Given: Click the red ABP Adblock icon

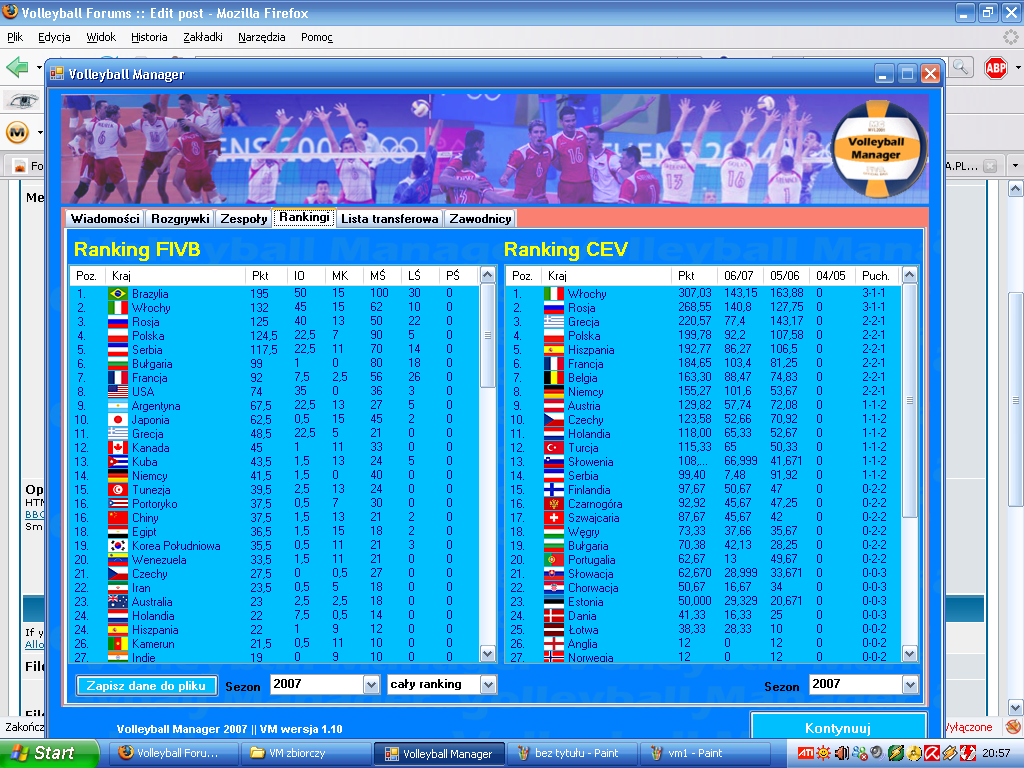Looking at the screenshot, I should [x=995, y=67].
